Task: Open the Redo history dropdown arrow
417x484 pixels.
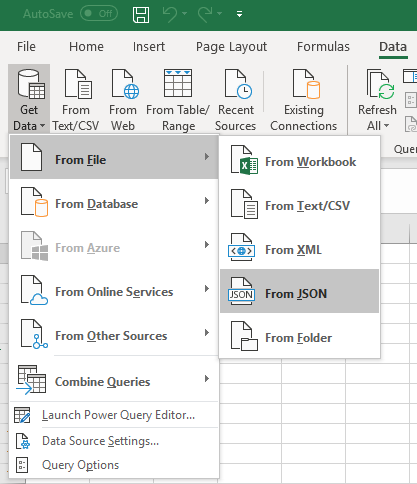Action: (219, 14)
